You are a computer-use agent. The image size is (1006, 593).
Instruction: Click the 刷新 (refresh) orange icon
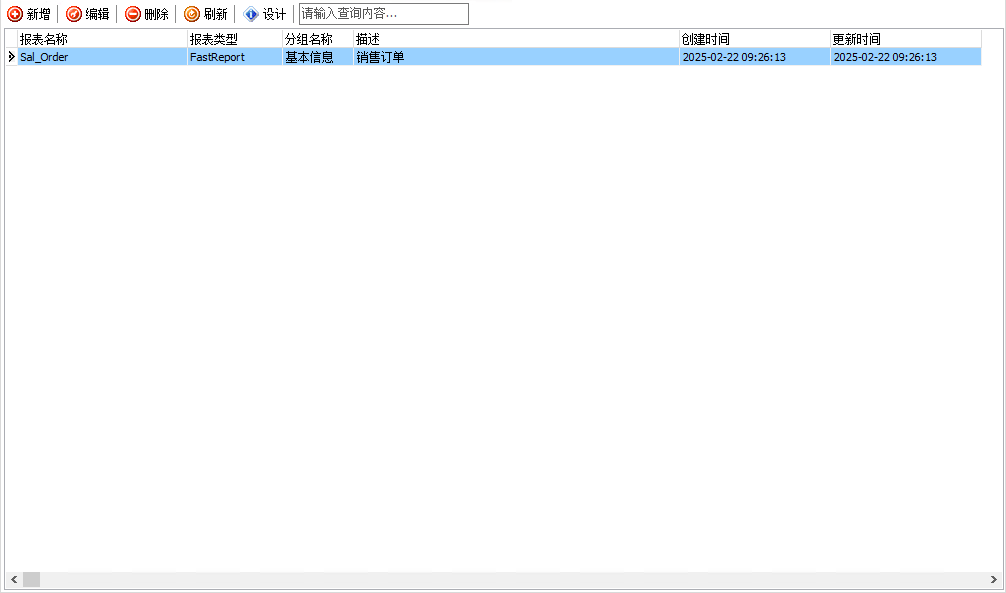(x=192, y=14)
